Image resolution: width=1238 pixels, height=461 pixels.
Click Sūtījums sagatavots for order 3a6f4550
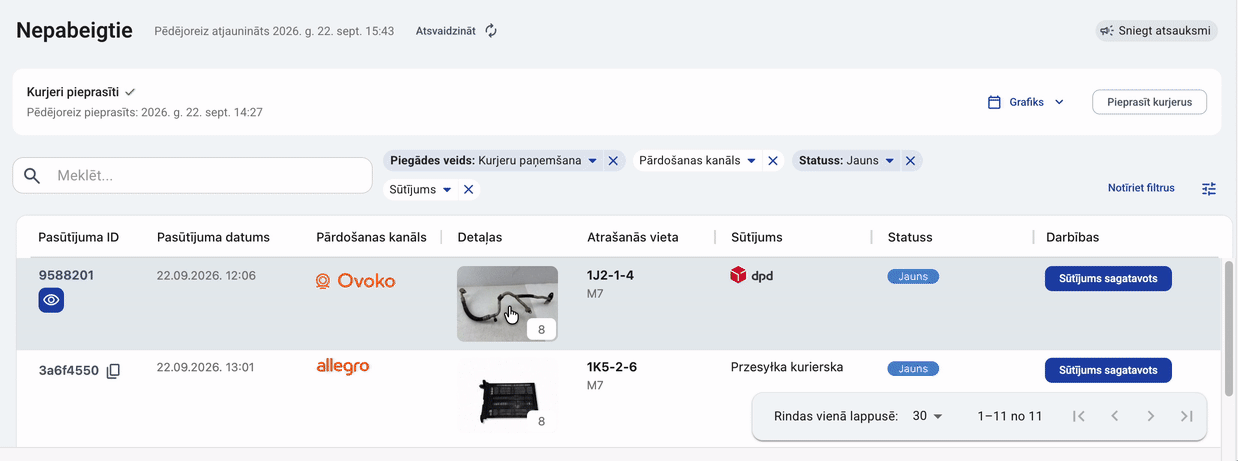coord(1108,371)
